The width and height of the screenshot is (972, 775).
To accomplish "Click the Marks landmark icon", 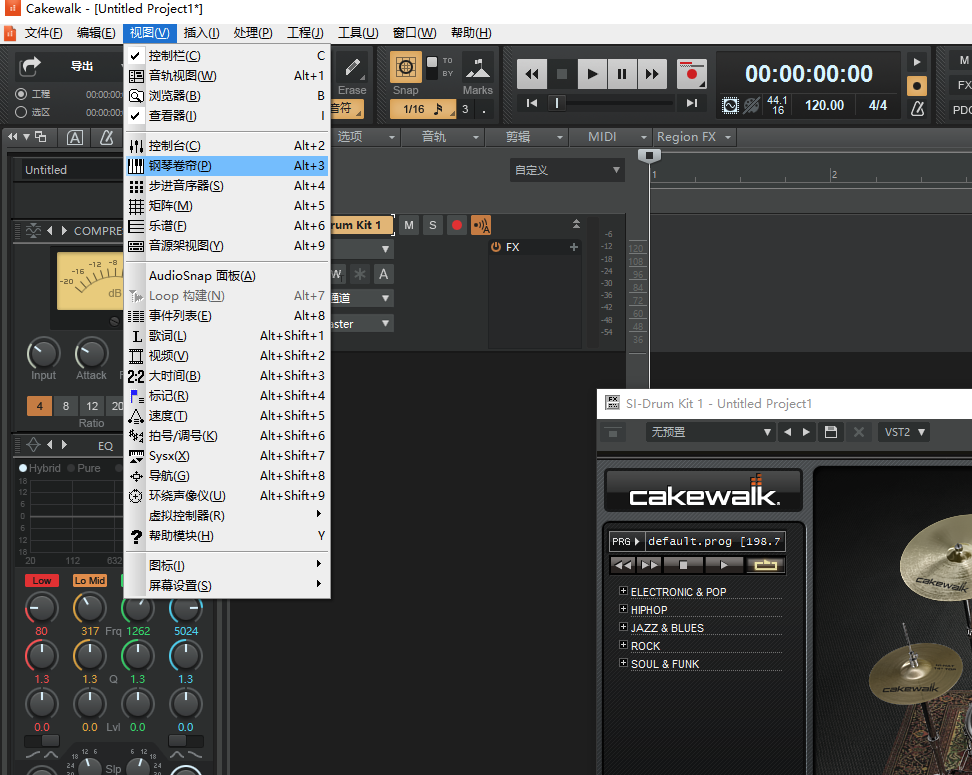I will [x=478, y=68].
